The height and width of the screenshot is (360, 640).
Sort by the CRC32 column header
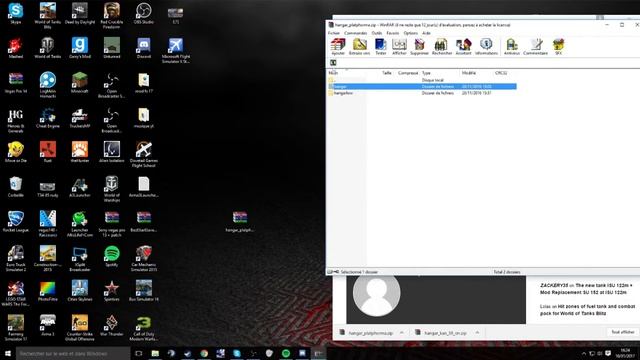pyautogui.click(x=501, y=73)
